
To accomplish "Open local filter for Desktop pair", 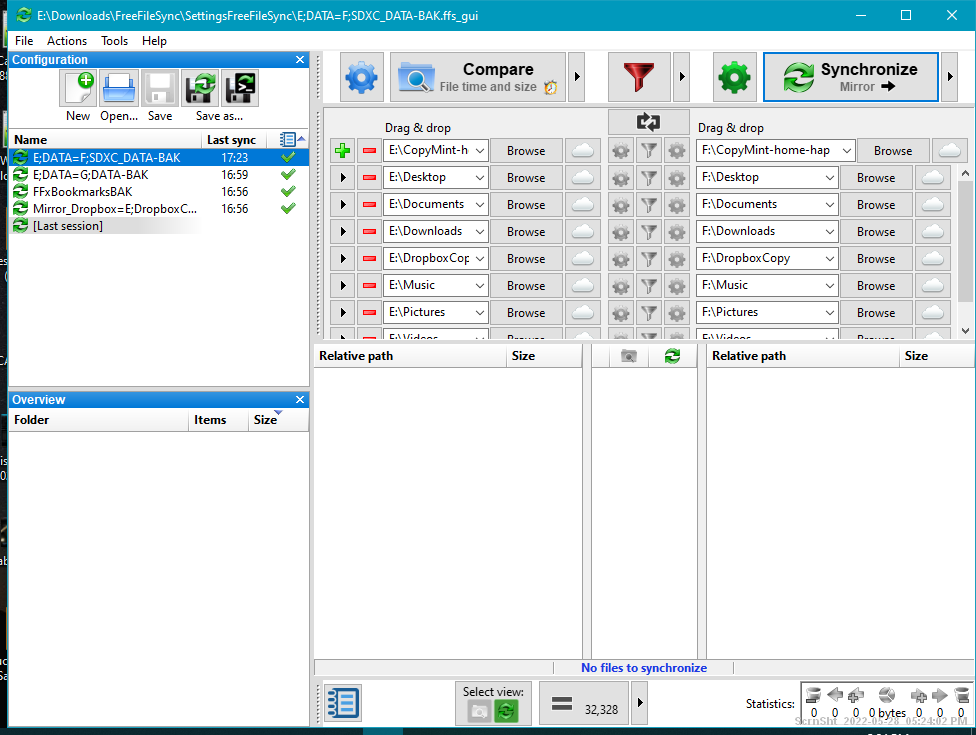I will (x=649, y=178).
